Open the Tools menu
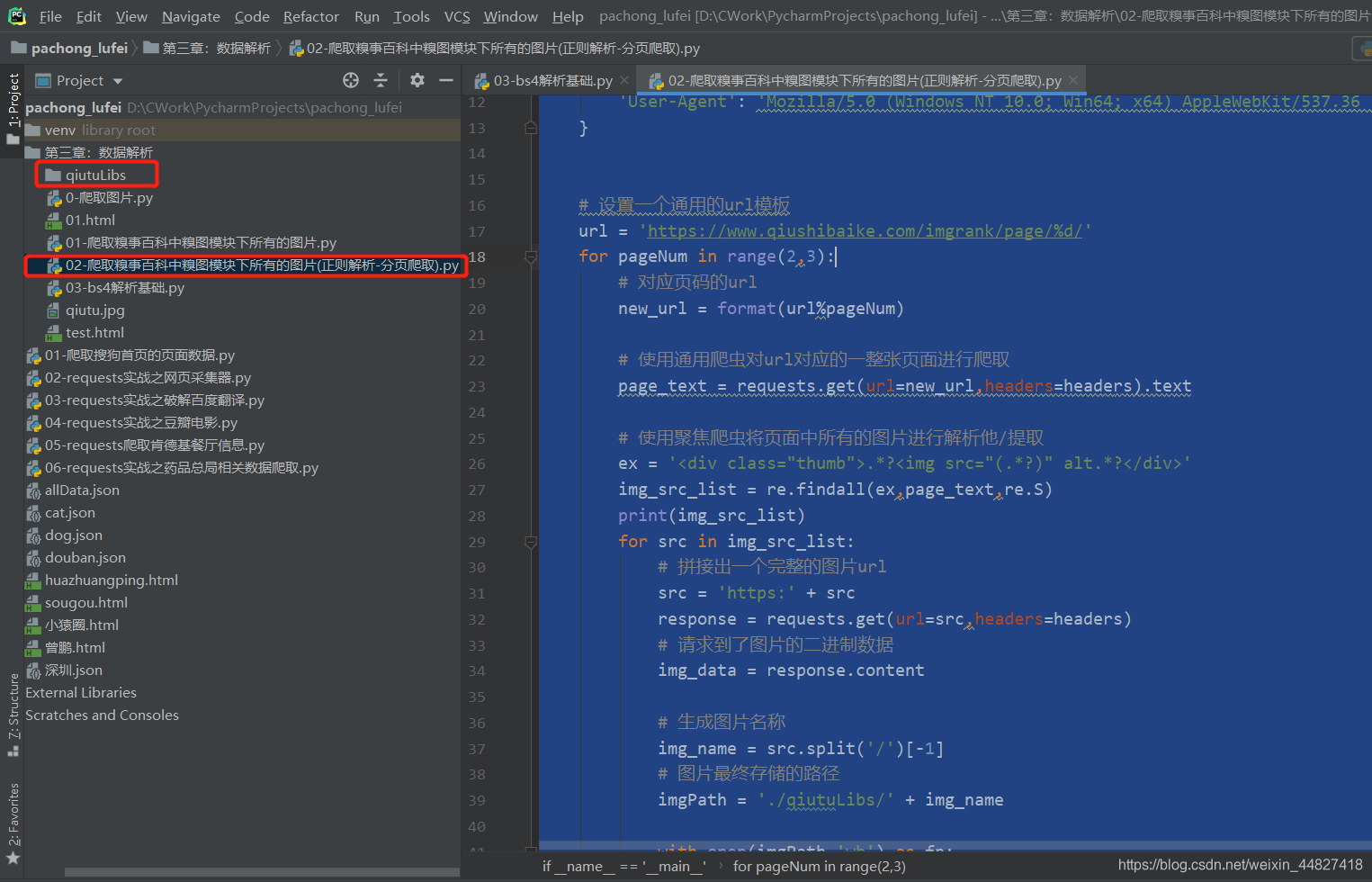This screenshot has height=882, width=1372. click(x=412, y=16)
